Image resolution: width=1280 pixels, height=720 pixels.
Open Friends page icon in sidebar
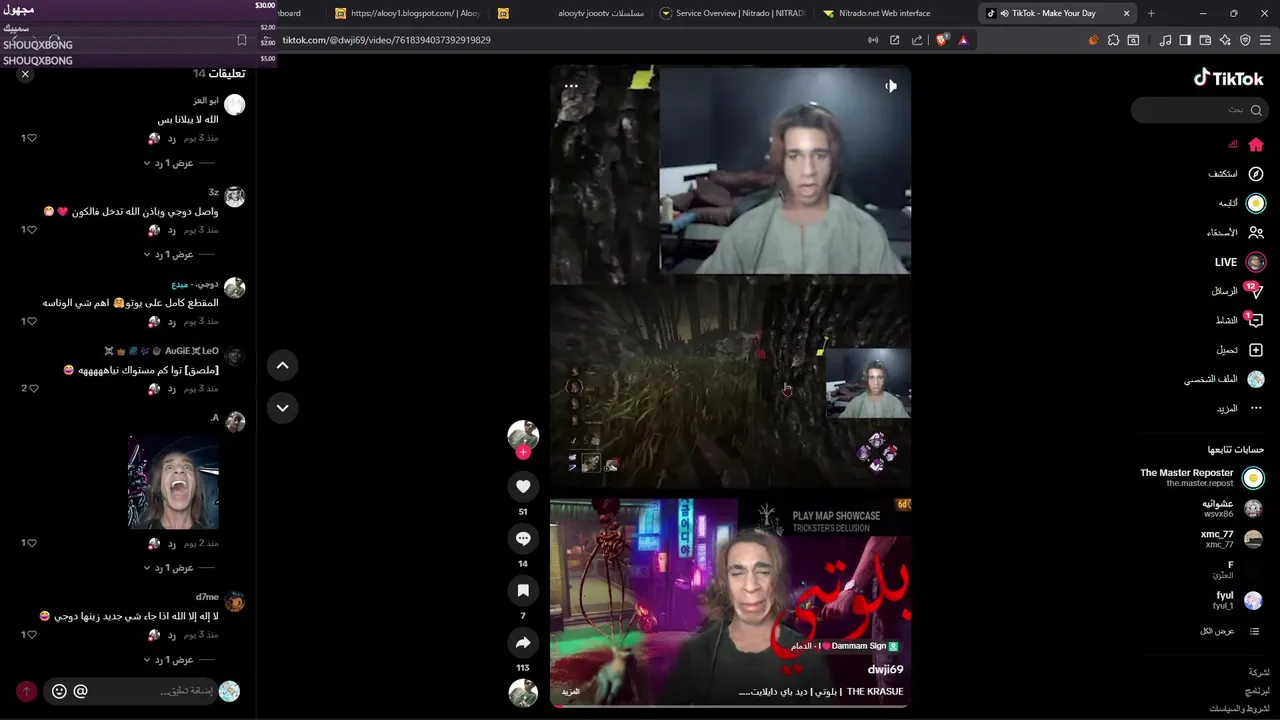coord(1256,232)
